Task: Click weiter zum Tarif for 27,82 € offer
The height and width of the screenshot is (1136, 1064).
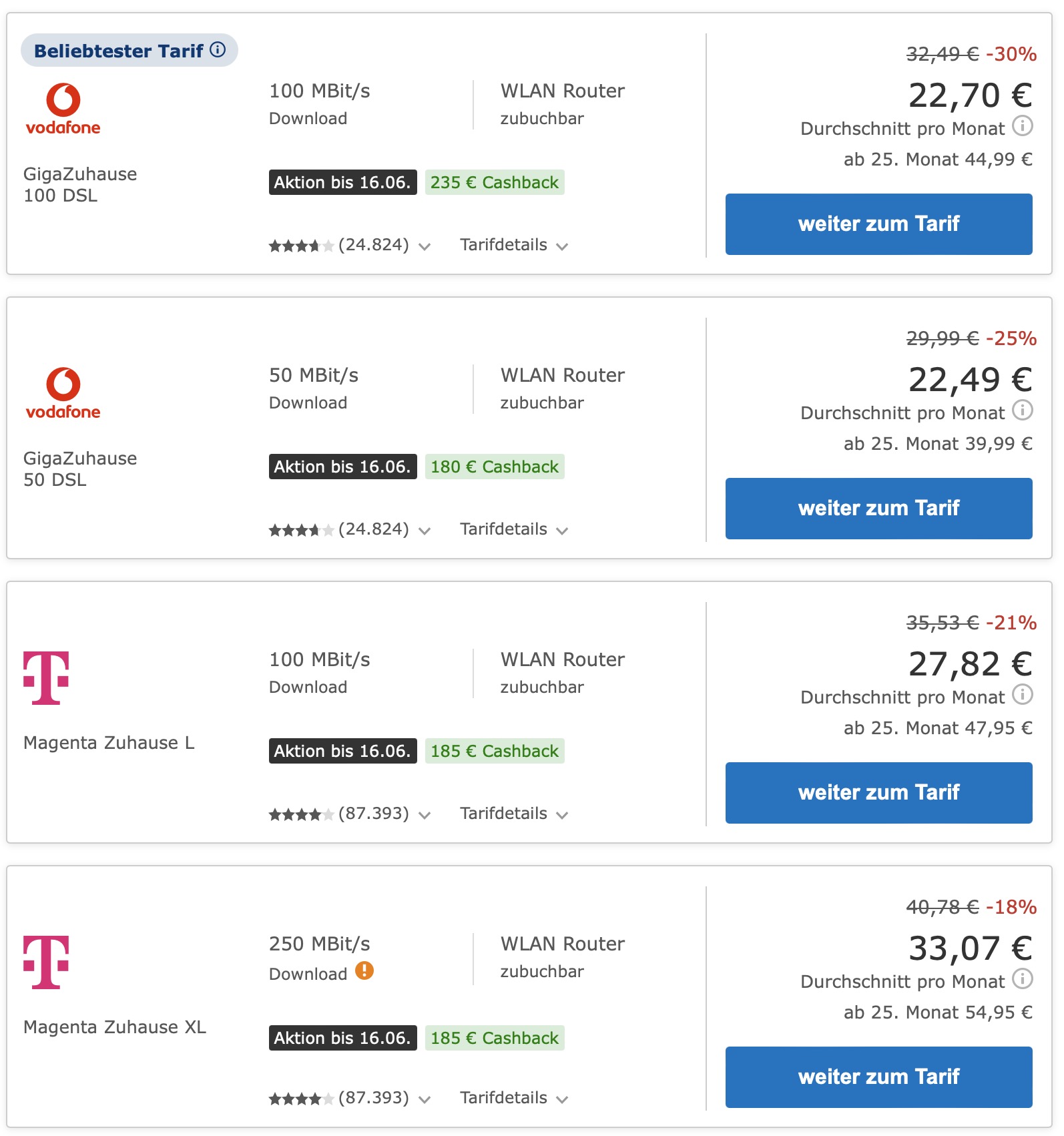Action: click(878, 793)
